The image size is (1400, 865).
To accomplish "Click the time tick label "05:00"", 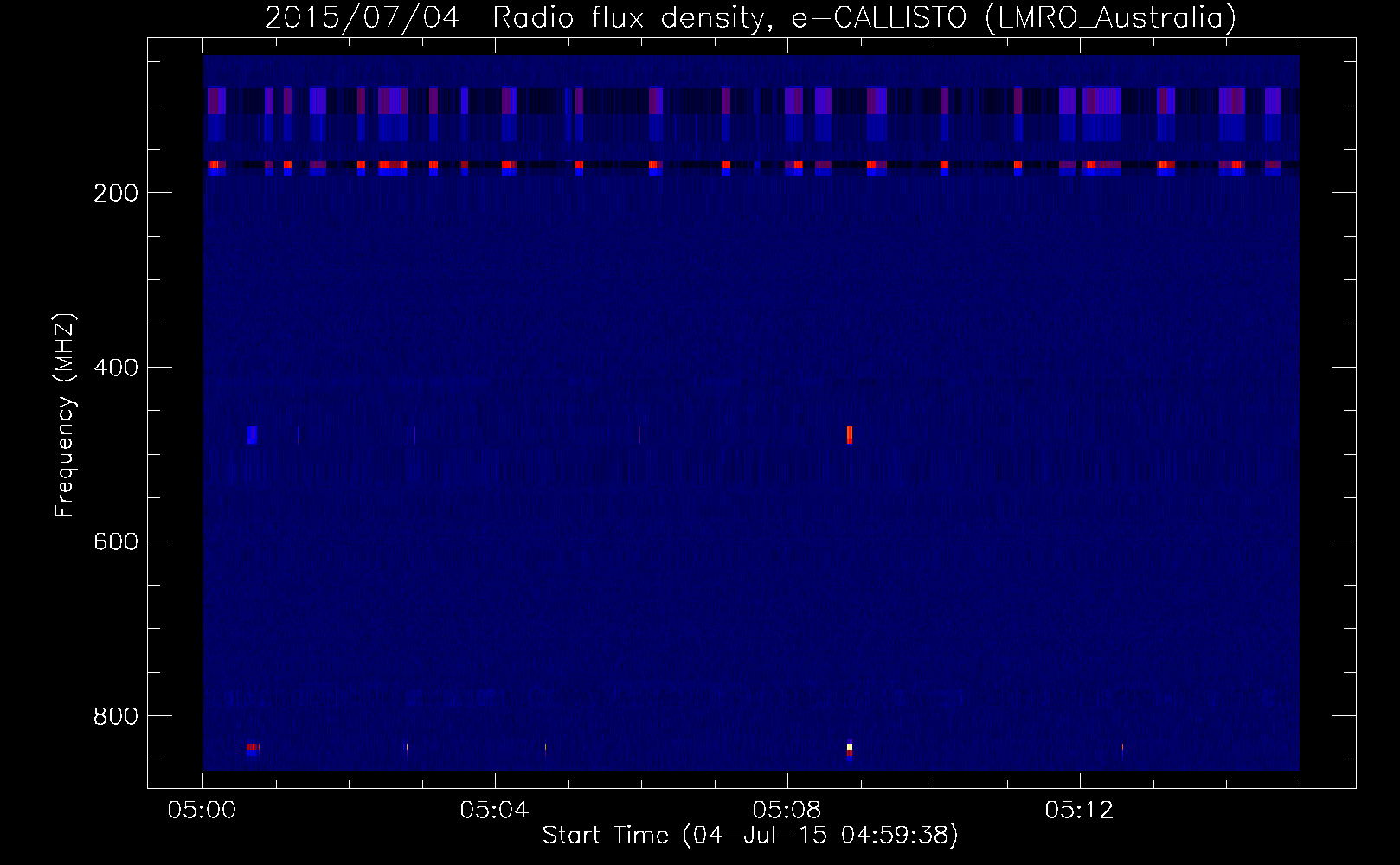I will 202,810.
